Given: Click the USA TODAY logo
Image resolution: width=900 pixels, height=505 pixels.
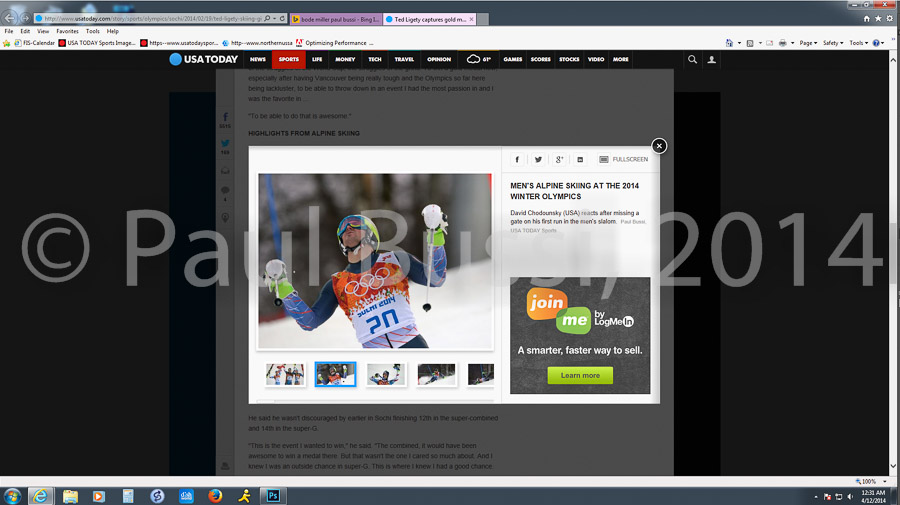Looking at the screenshot, I should (x=204, y=59).
